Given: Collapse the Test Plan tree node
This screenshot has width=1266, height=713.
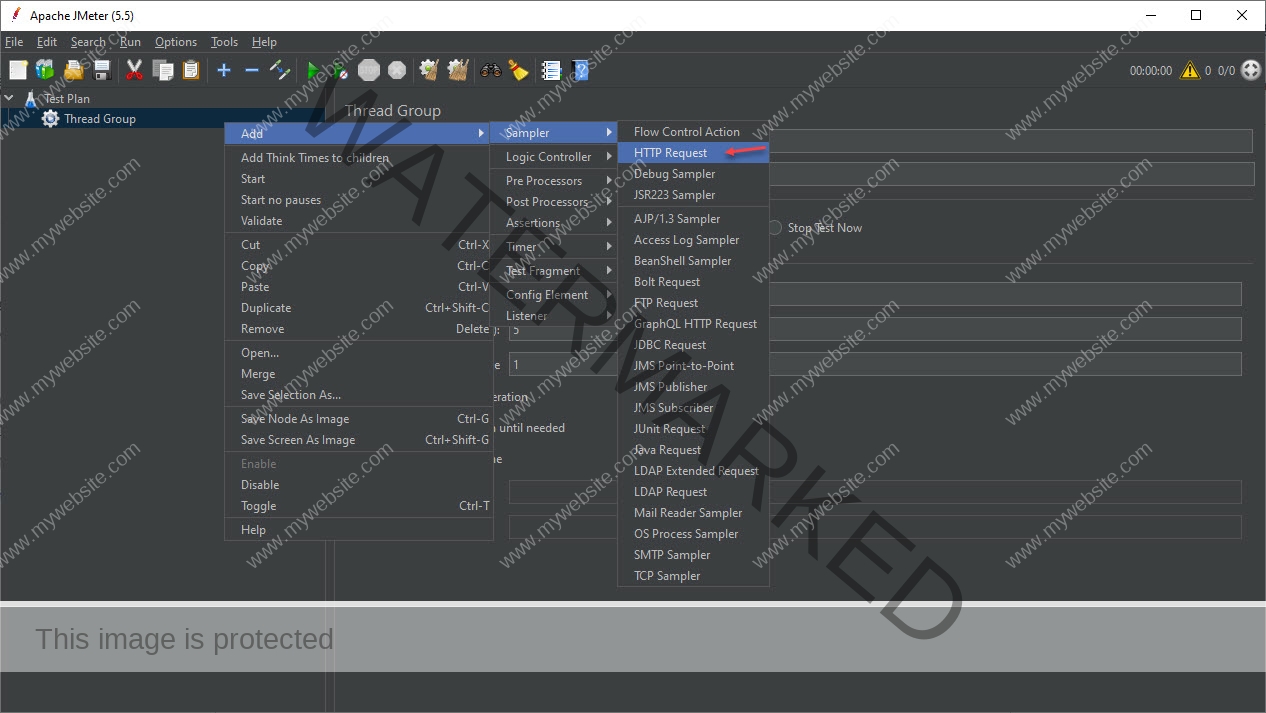Looking at the screenshot, I should 8,98.
